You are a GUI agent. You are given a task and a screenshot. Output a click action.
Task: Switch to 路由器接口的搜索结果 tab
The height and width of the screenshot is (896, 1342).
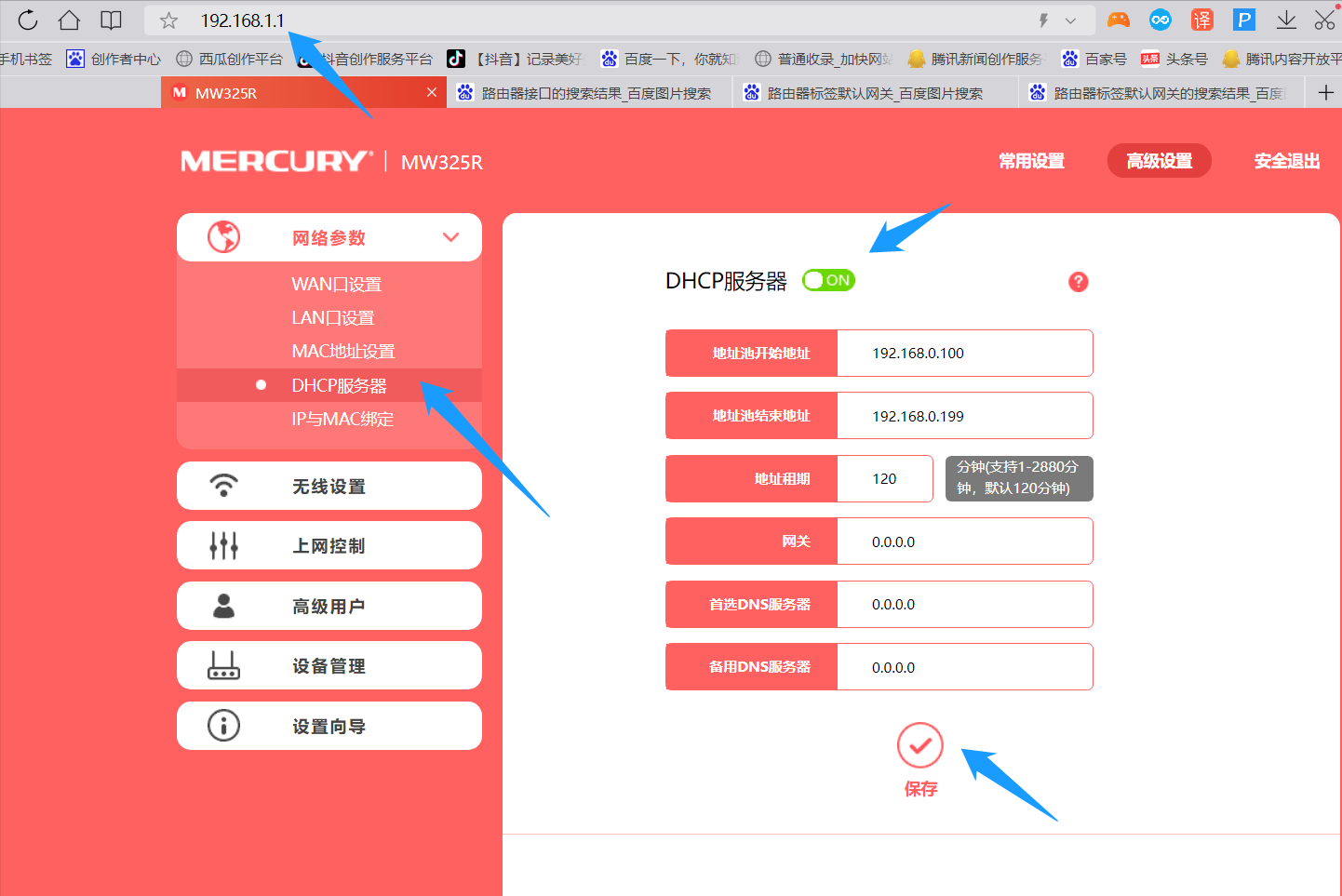pyautogui.click(x=590, y=92)
